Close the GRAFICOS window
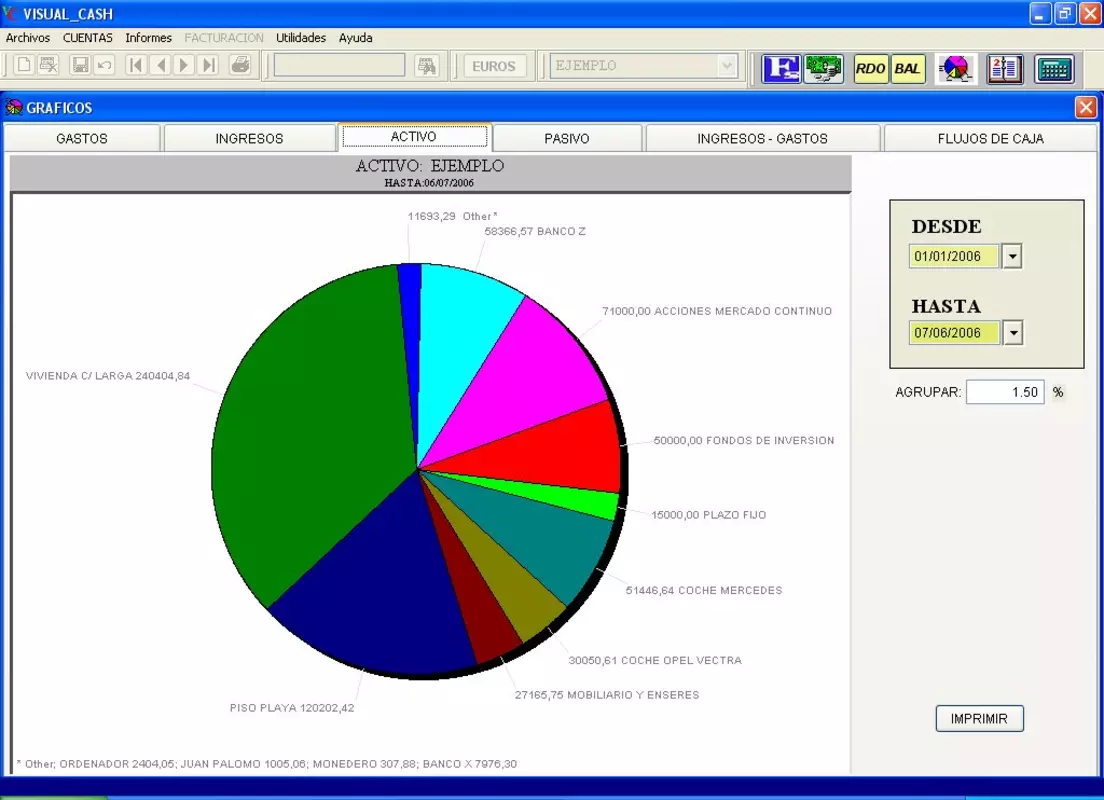This screenshot has height=800, width=1104. (1086, 107)
